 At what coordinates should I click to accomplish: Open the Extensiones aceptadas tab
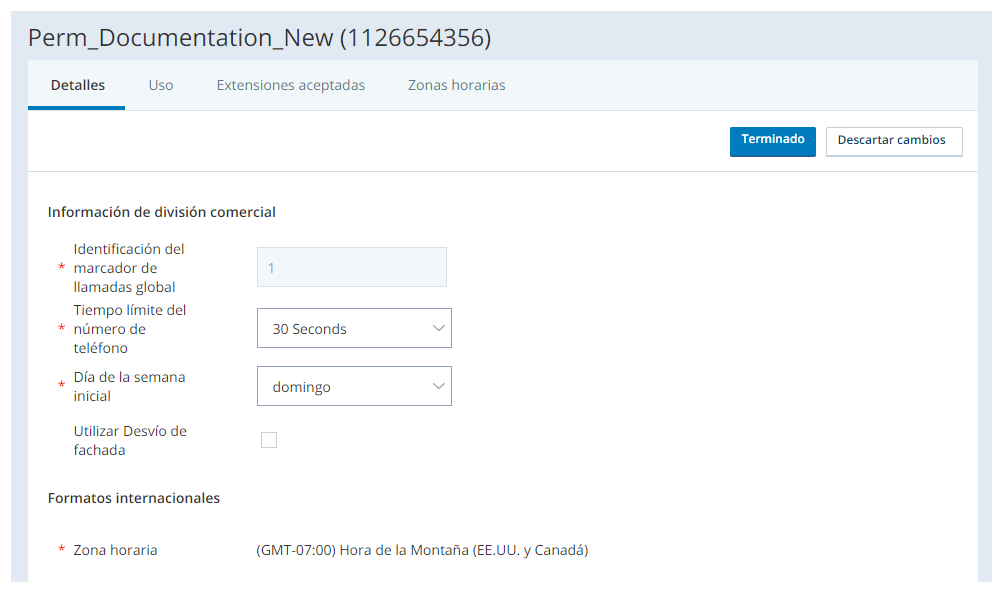coord(291,85)
